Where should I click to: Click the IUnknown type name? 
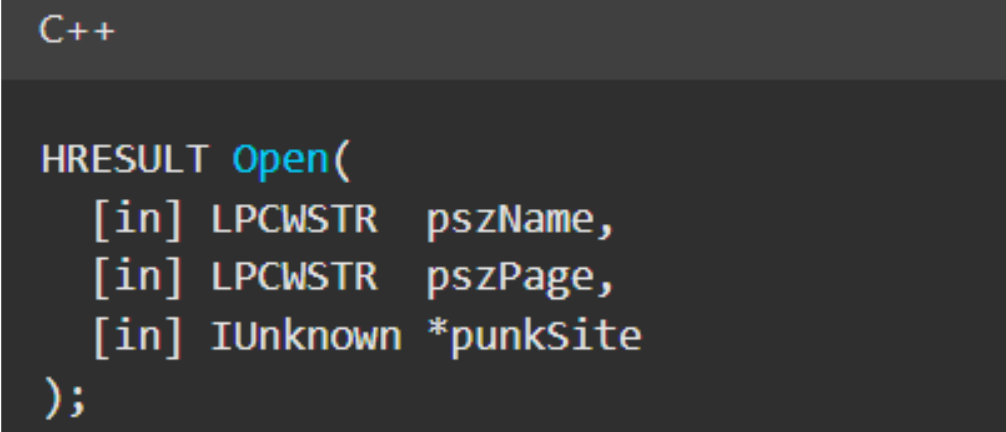[305, 337]
